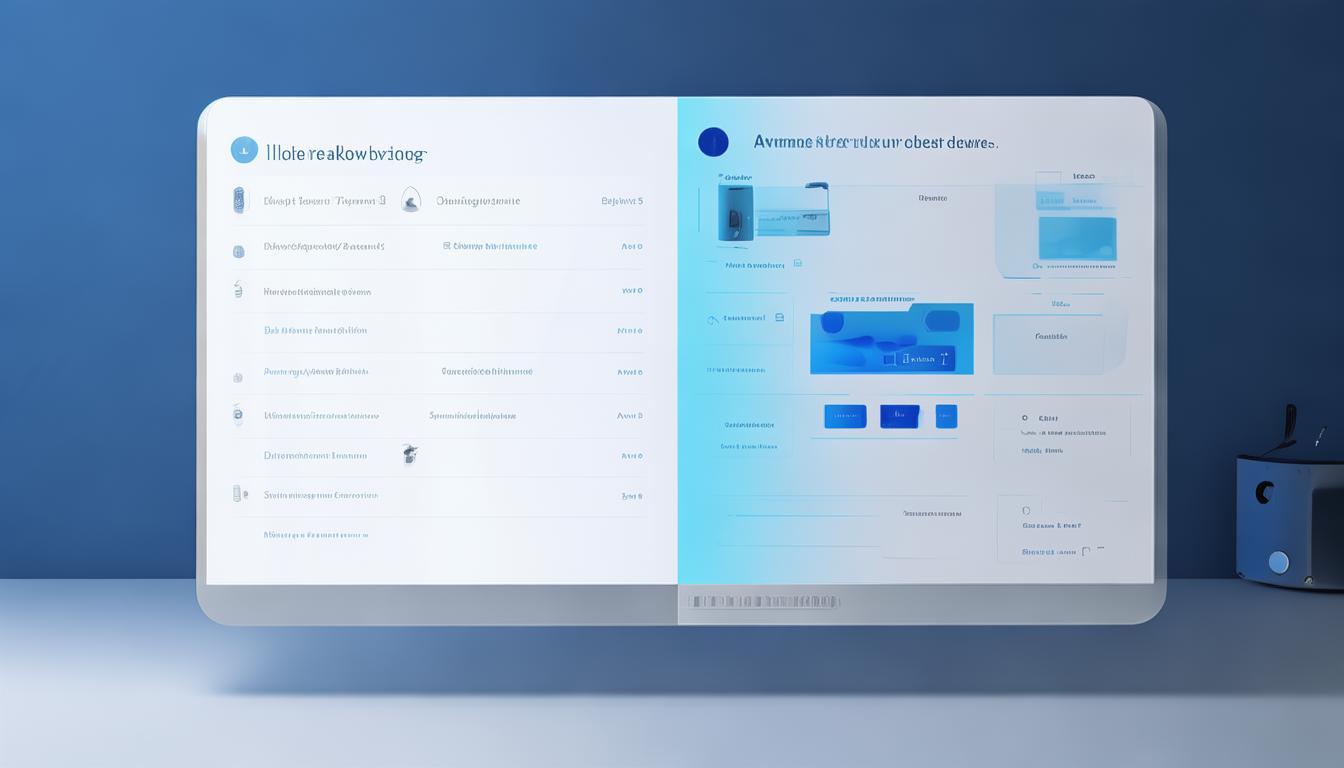Click the light blue circle icon beside the left panel title
The height and width of the screenshot is (768, 1344).
click(244, 150)
